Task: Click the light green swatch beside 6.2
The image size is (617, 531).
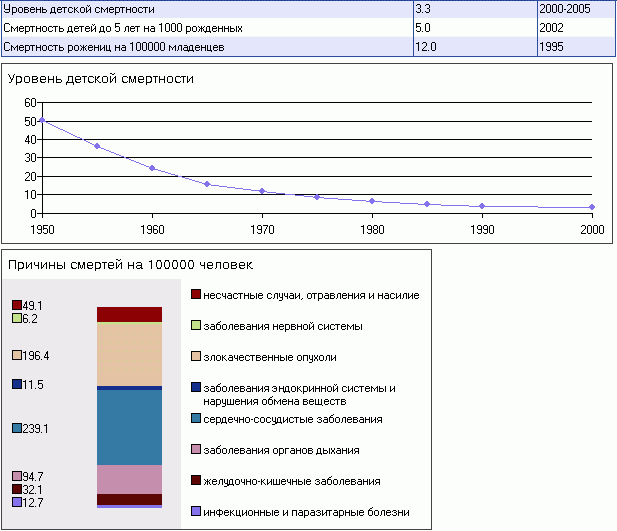Action: (16, 318)
